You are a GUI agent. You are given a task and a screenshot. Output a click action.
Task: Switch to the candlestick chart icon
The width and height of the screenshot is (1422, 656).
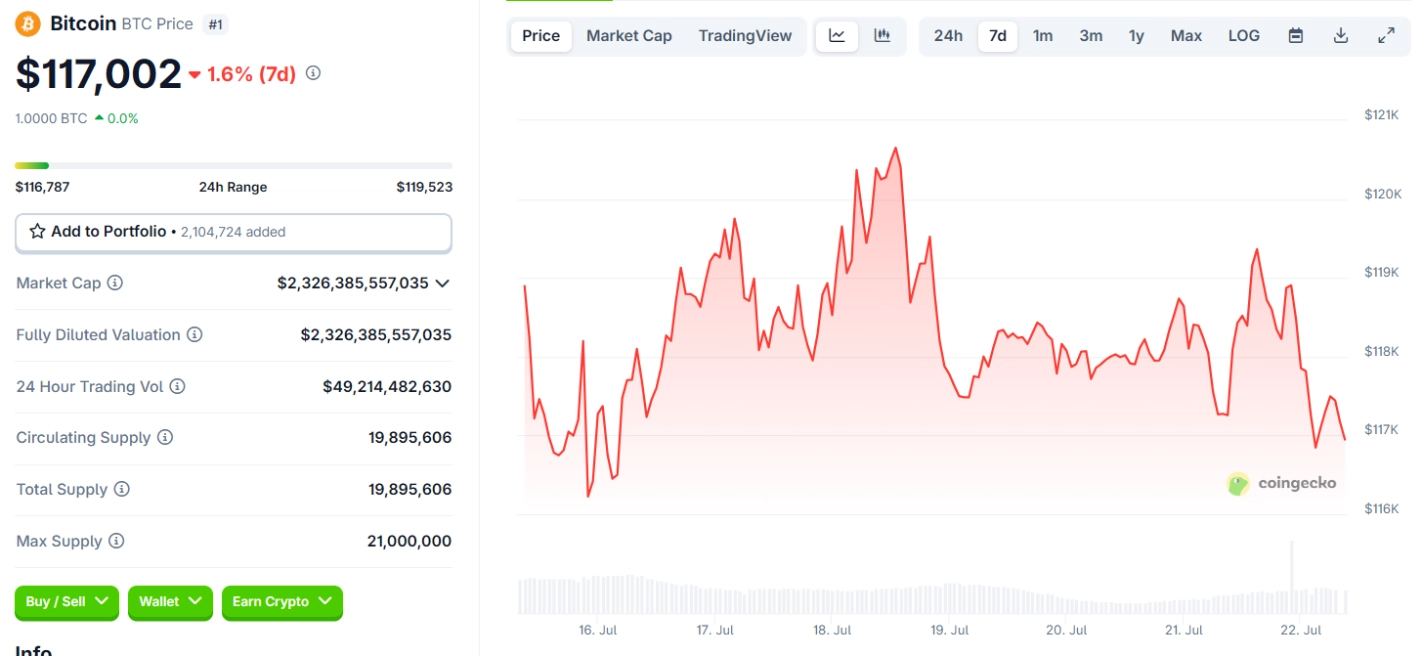[x=882, y=36]
